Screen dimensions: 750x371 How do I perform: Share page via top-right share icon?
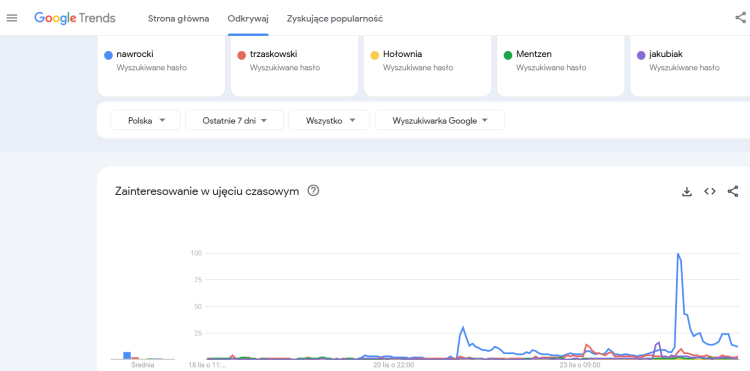click(740, 18)
